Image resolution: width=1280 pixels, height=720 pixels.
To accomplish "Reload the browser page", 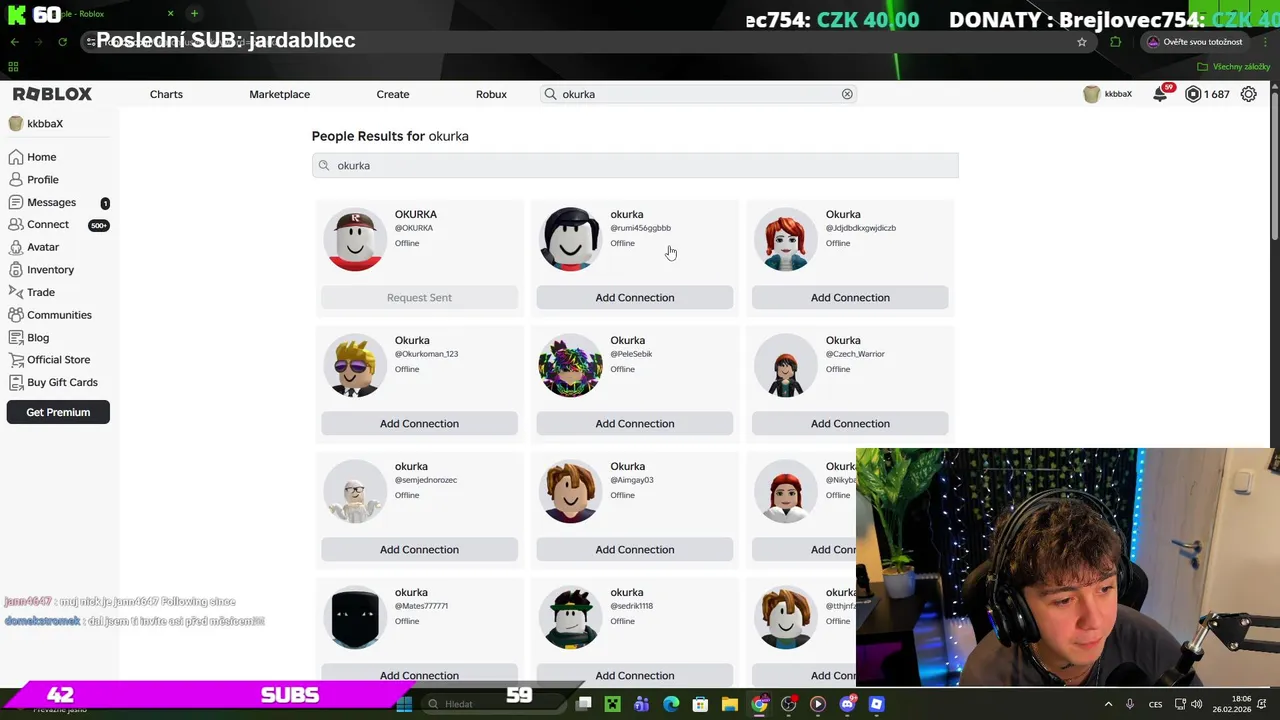I will (62, 42).
